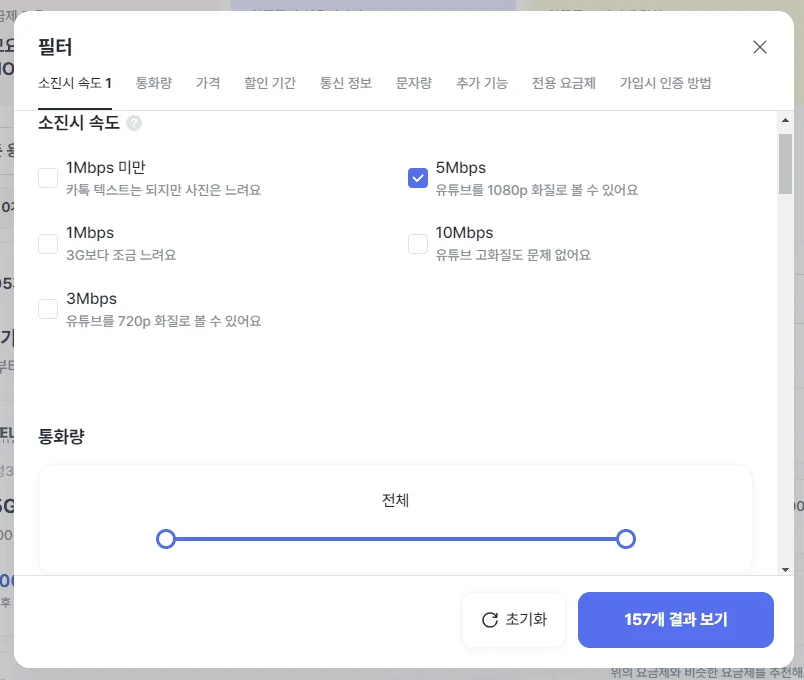804x680 pixels.
Task: Switch to the 추가 기능 tab
Action: pos(481,84)
